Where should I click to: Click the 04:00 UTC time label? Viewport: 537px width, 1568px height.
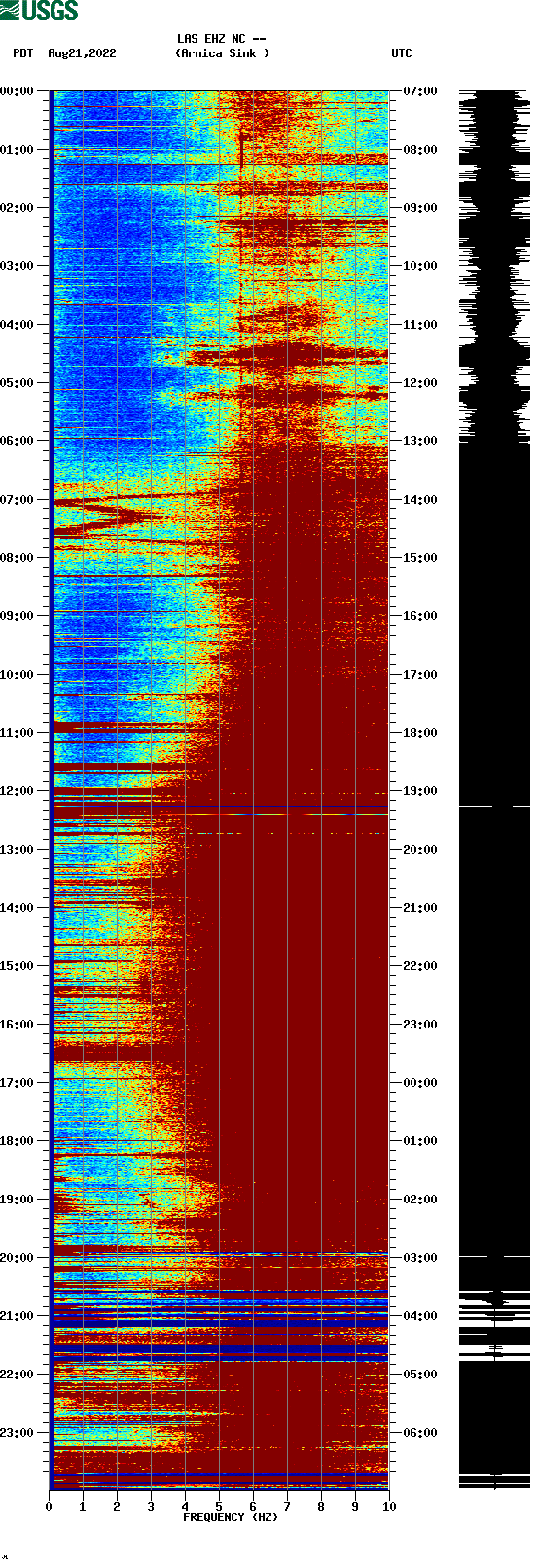click(419, 1316)
